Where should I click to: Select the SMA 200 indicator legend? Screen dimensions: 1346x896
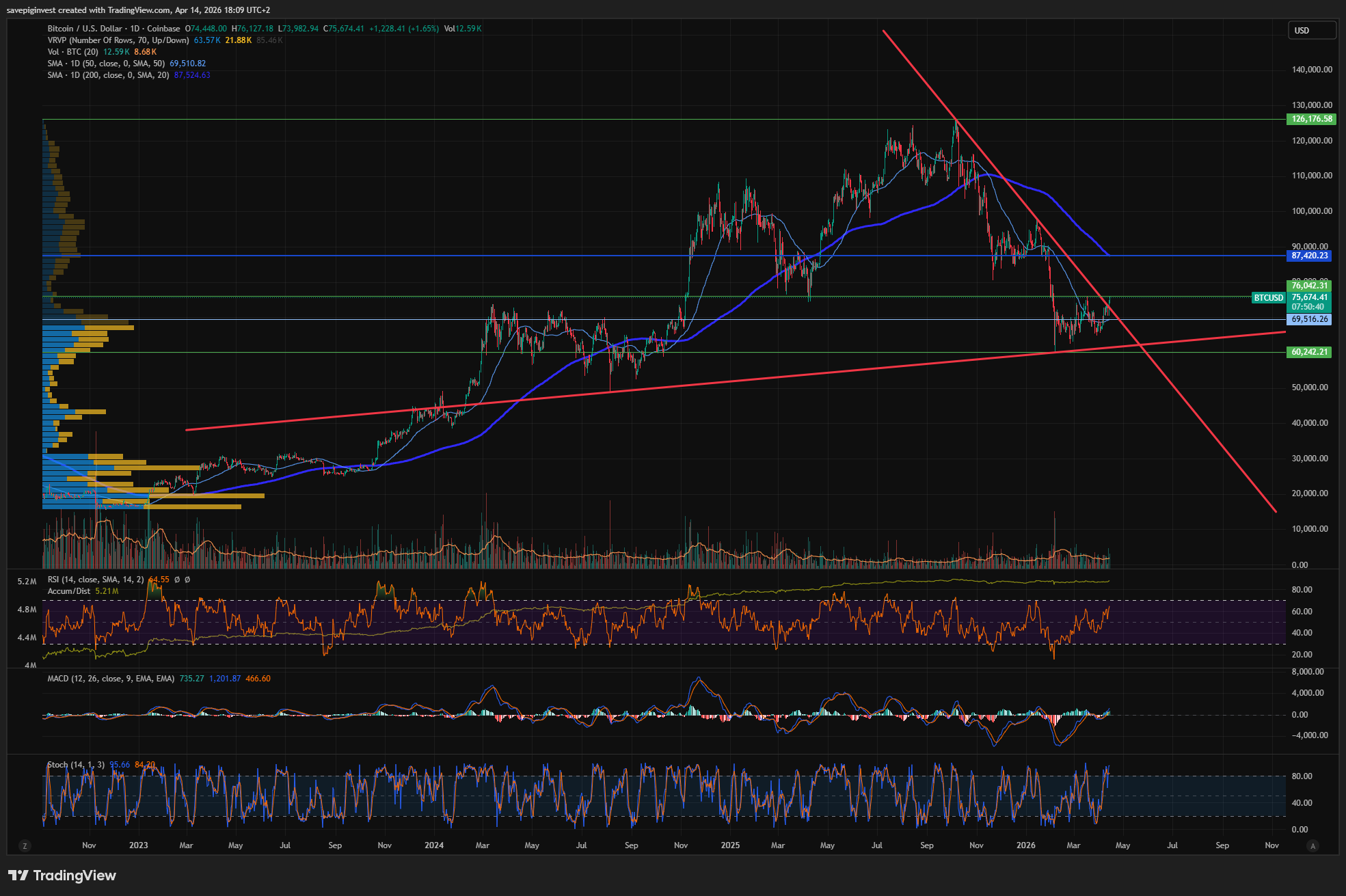click(x=108, y=75)
